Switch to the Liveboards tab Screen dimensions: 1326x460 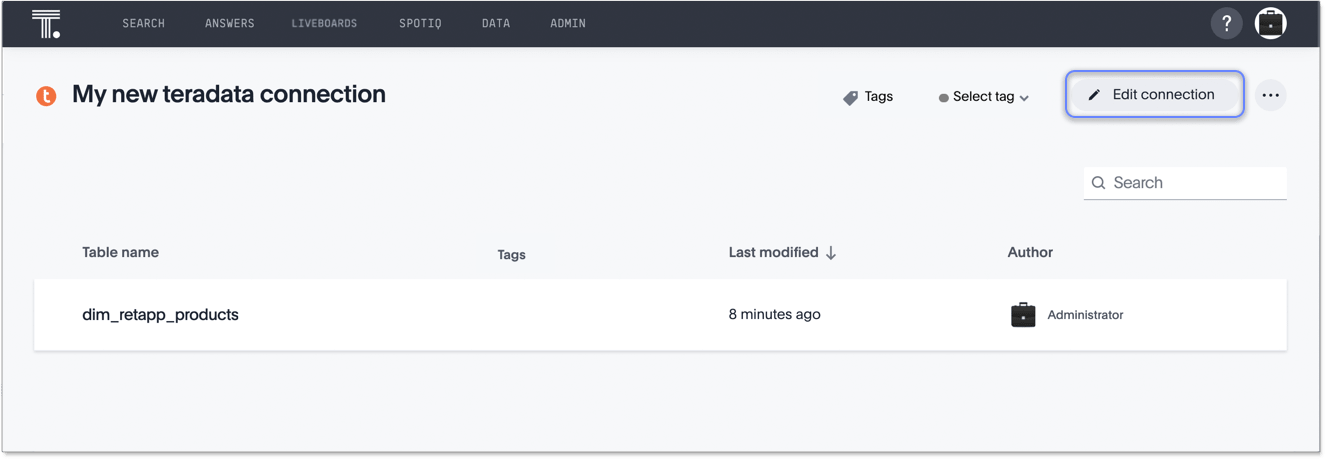(x=324, y=23)
